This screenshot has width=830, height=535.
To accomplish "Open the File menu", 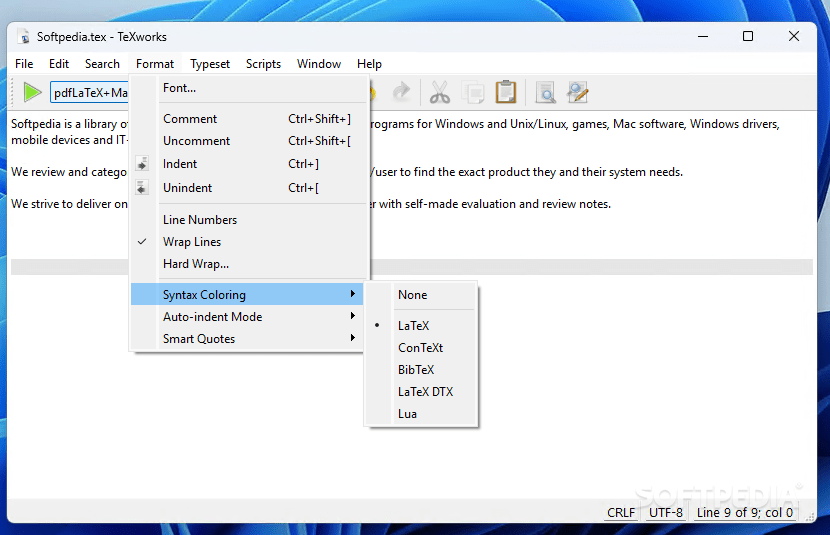I will (x=24, y=64).
